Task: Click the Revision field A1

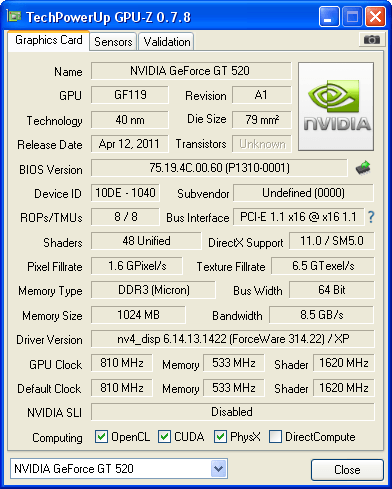Action: pos(262,95)
